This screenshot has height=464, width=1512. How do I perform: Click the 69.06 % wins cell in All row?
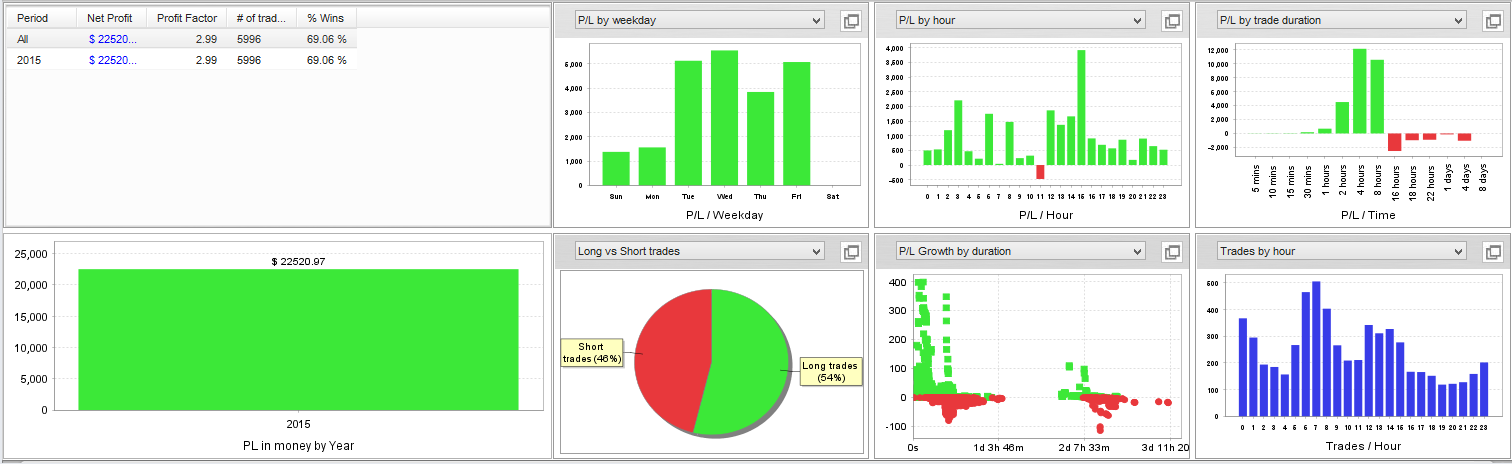327,39
